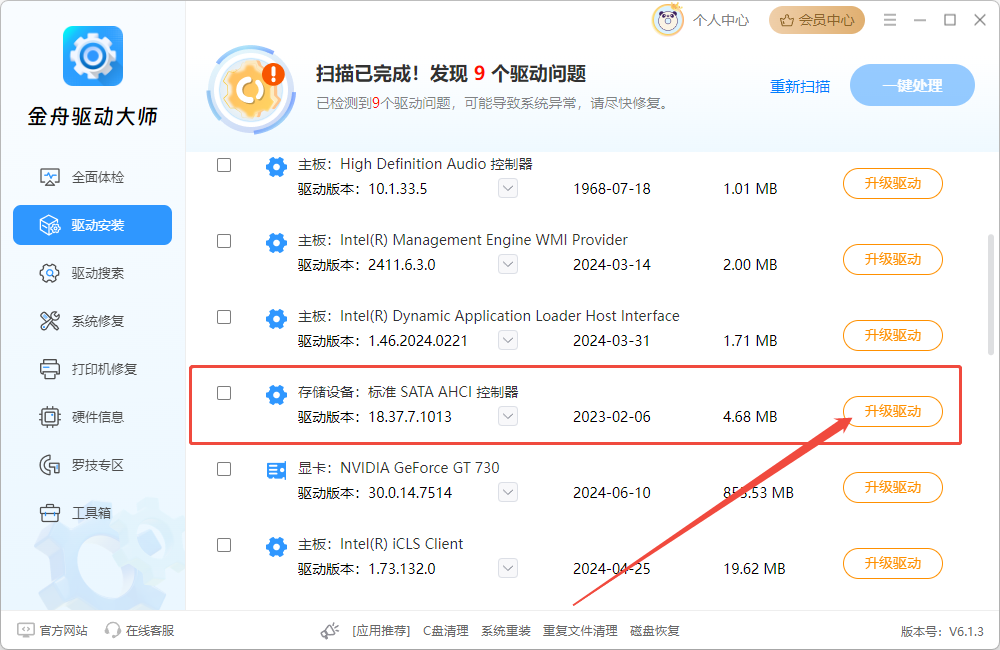Click the 工具箱 toolbox icon in sidebar
This screenshot has height=650, width=1000.
(50, 512)
